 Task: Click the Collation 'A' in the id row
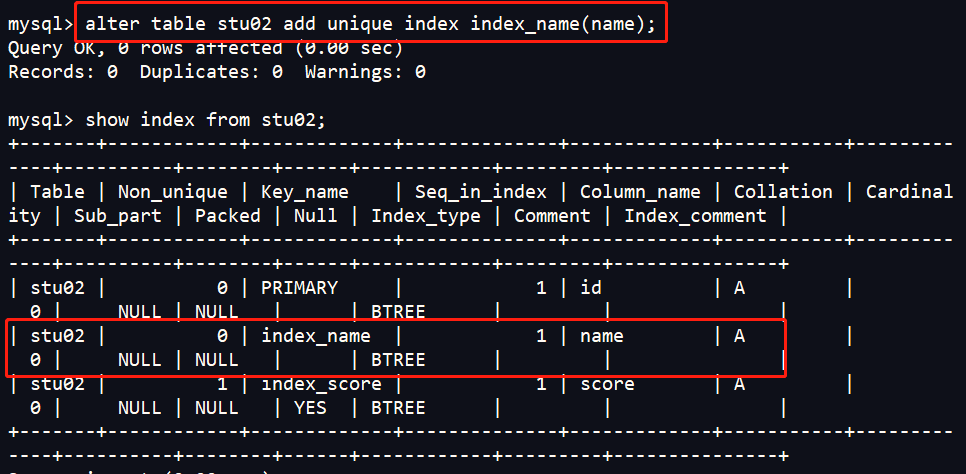[x=739, y=287]
